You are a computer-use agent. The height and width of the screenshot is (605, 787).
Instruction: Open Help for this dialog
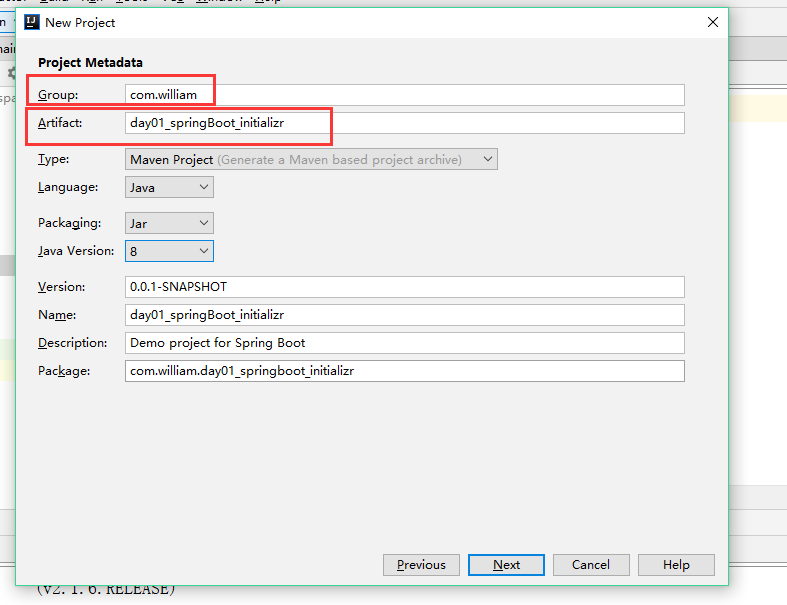coord(676,565)
